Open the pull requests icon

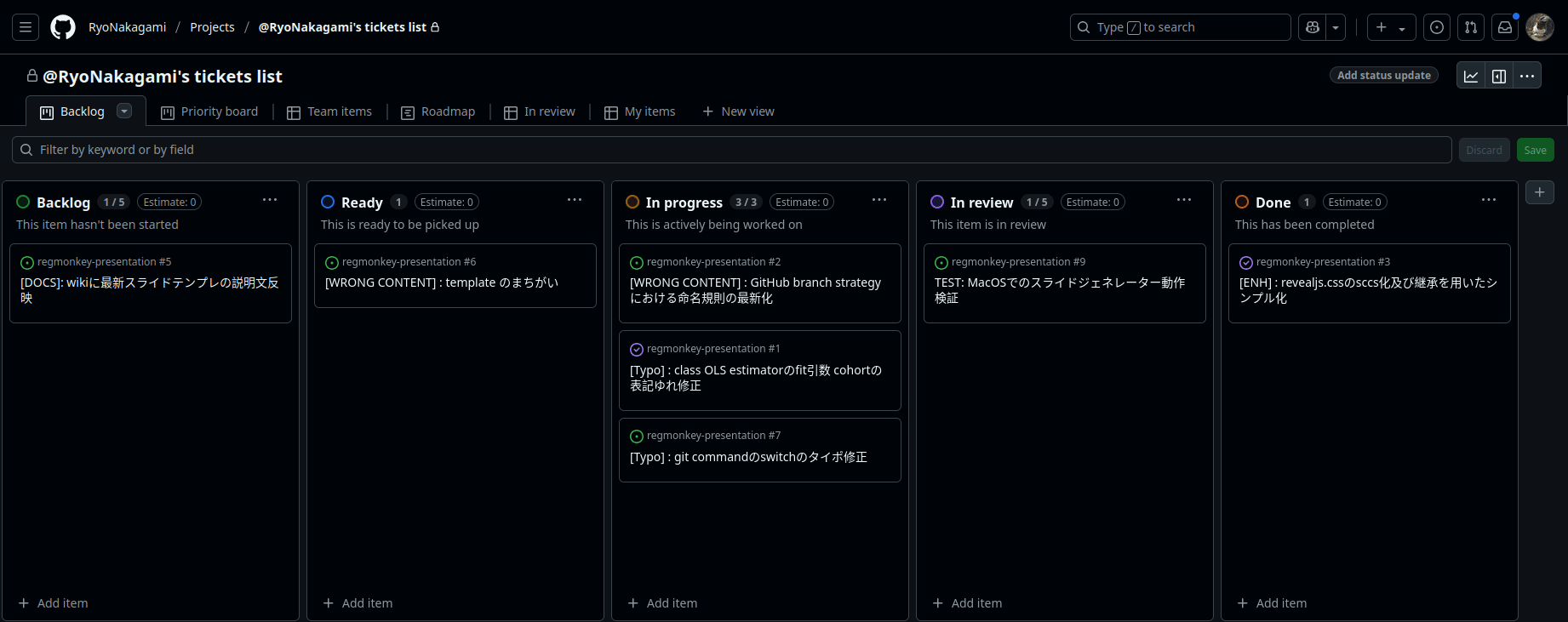click(1471, 27)
